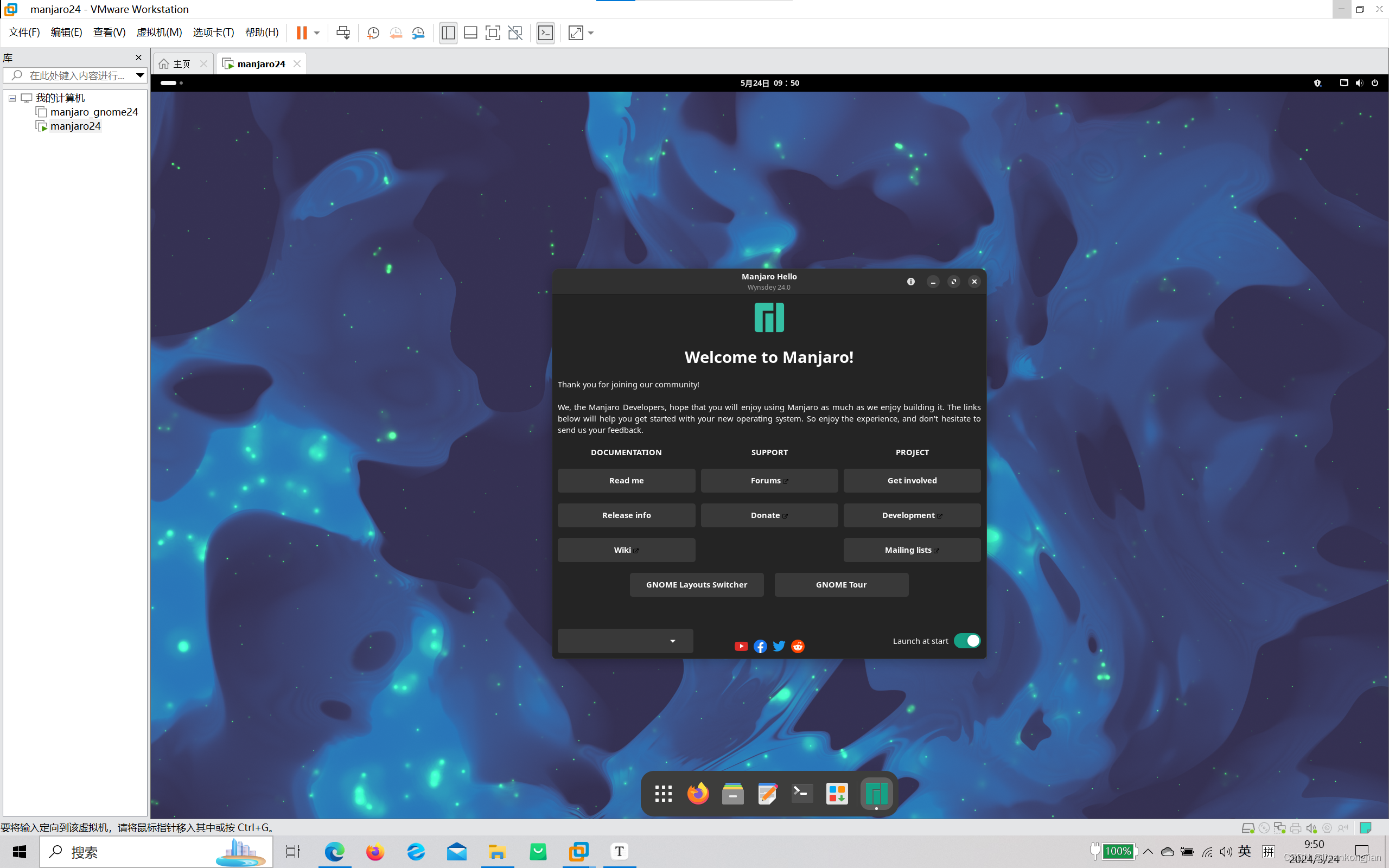Close the manjaro24 tab
This screenshot has width=1389, height=868.
[297, 63]
